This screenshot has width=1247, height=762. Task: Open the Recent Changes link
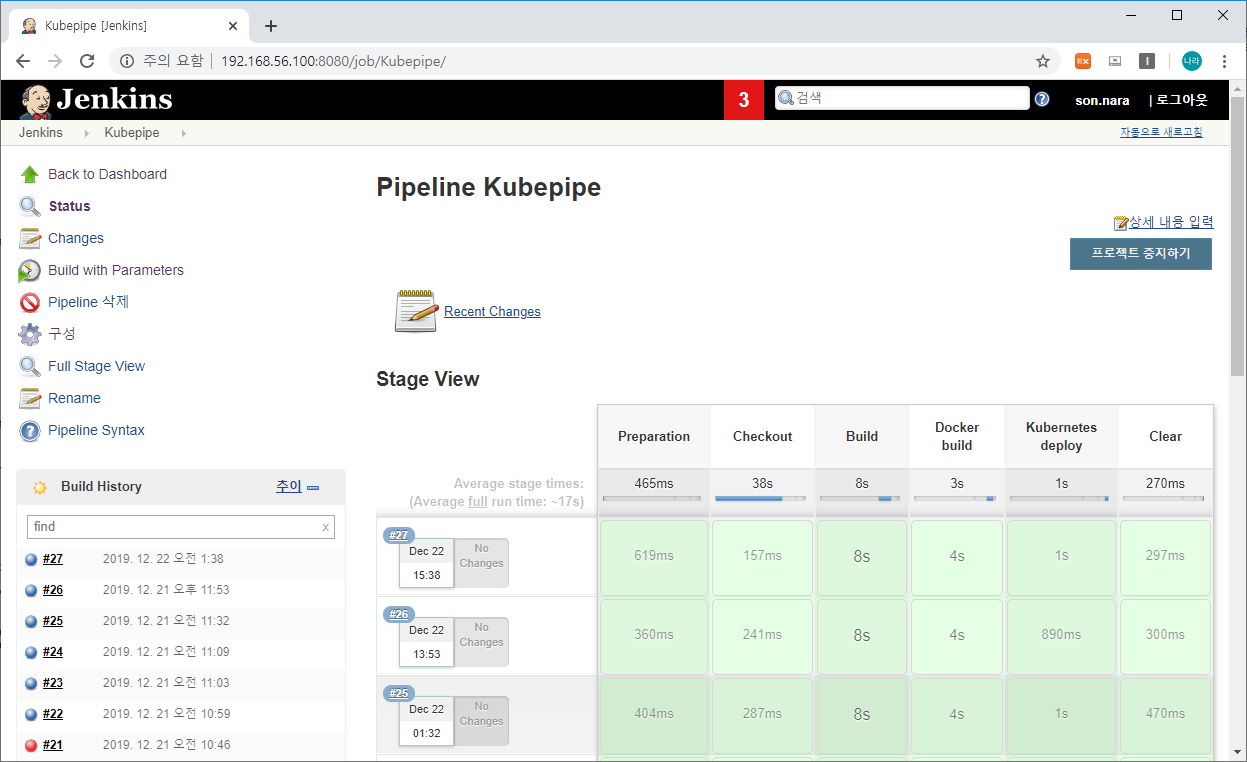point(492,312)
